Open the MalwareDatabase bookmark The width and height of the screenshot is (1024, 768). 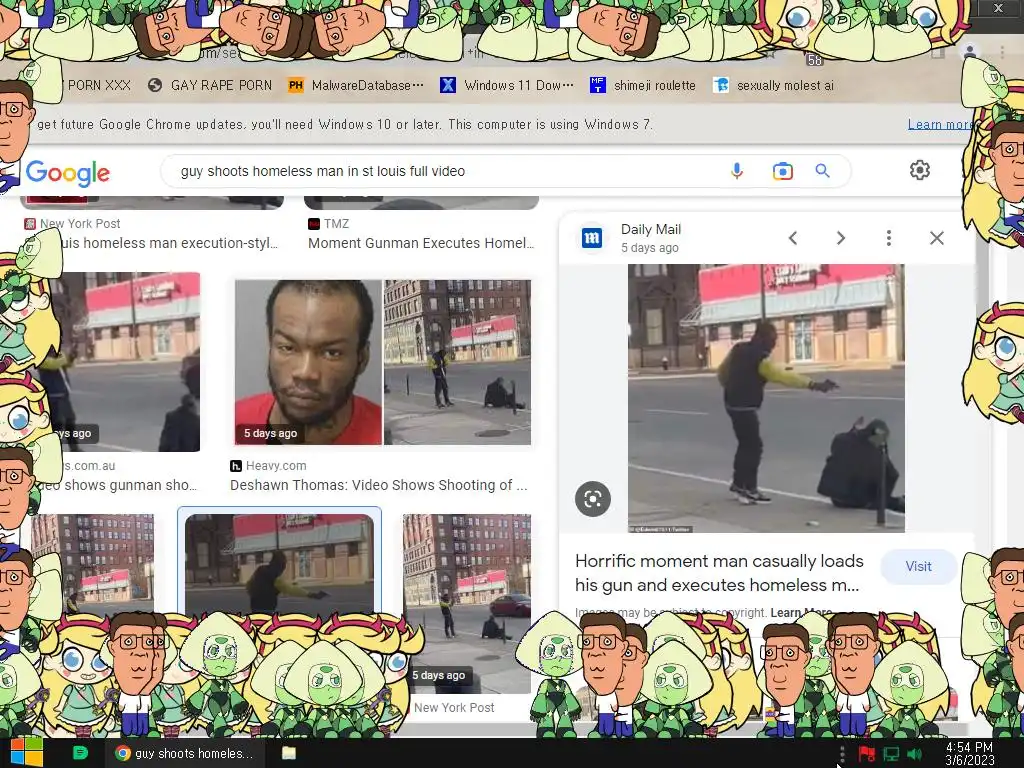[356, 85]
